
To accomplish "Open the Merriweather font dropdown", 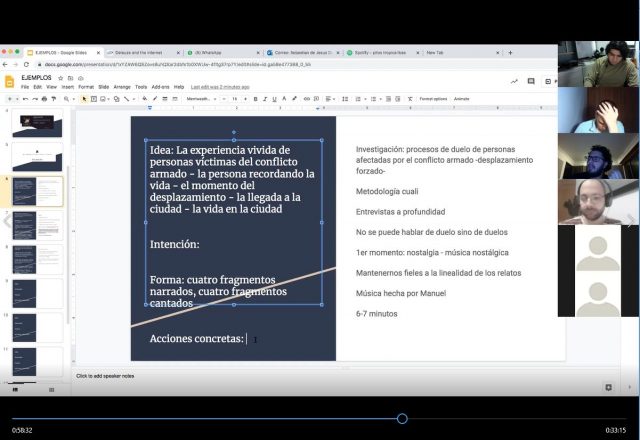I will pyautogui.click(x=202, y=99).
